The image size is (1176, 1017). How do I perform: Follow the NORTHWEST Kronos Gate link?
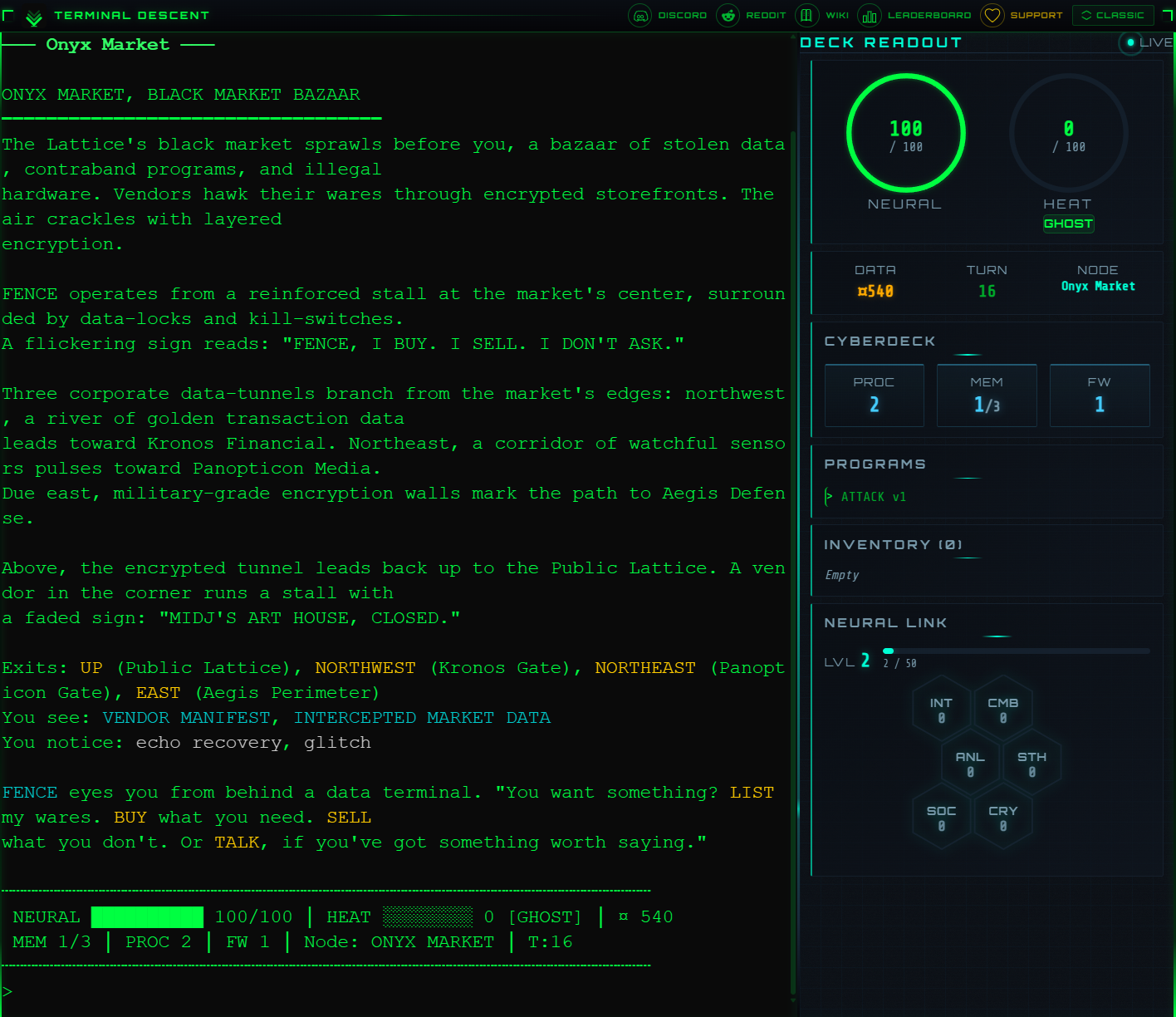coord(365,667)
